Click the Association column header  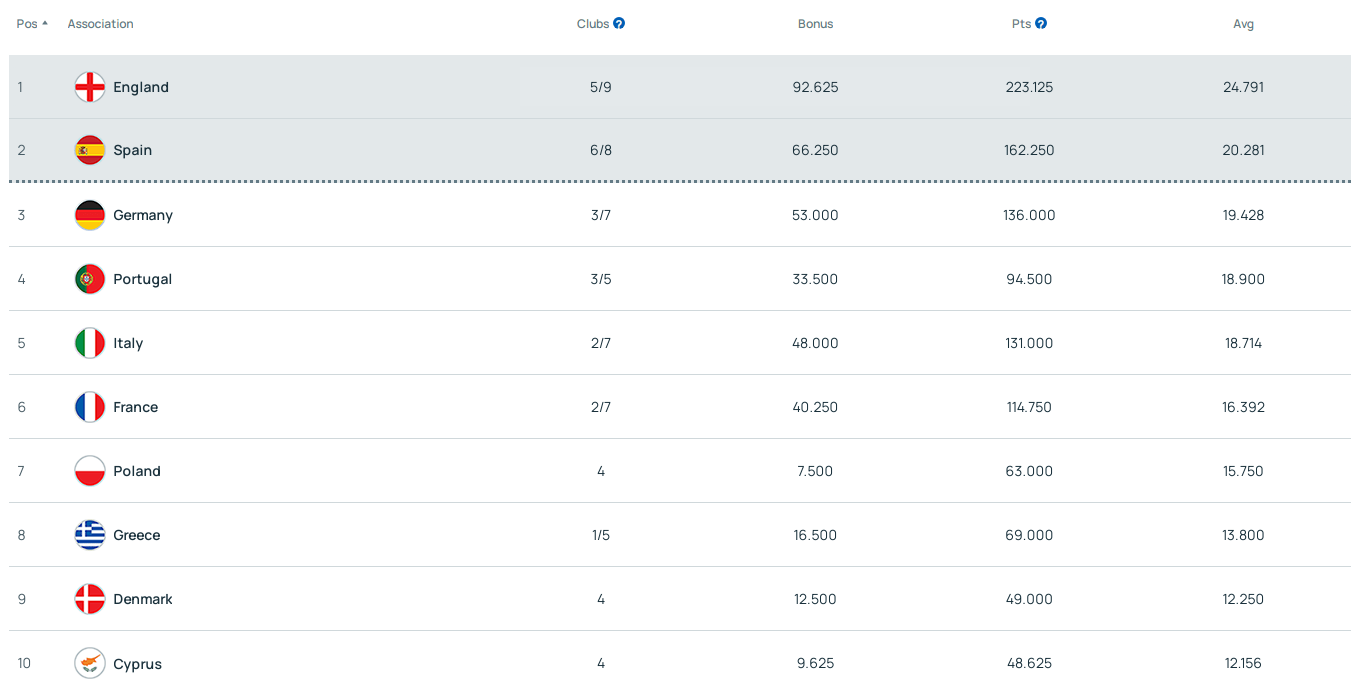pos(100,24)
